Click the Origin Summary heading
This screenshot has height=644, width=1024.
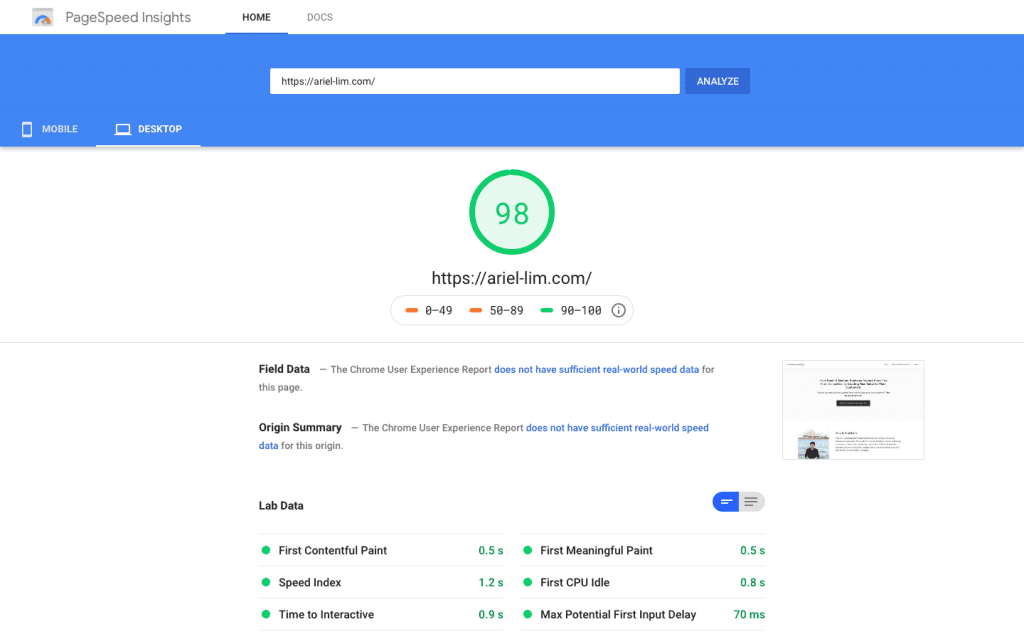300,427
